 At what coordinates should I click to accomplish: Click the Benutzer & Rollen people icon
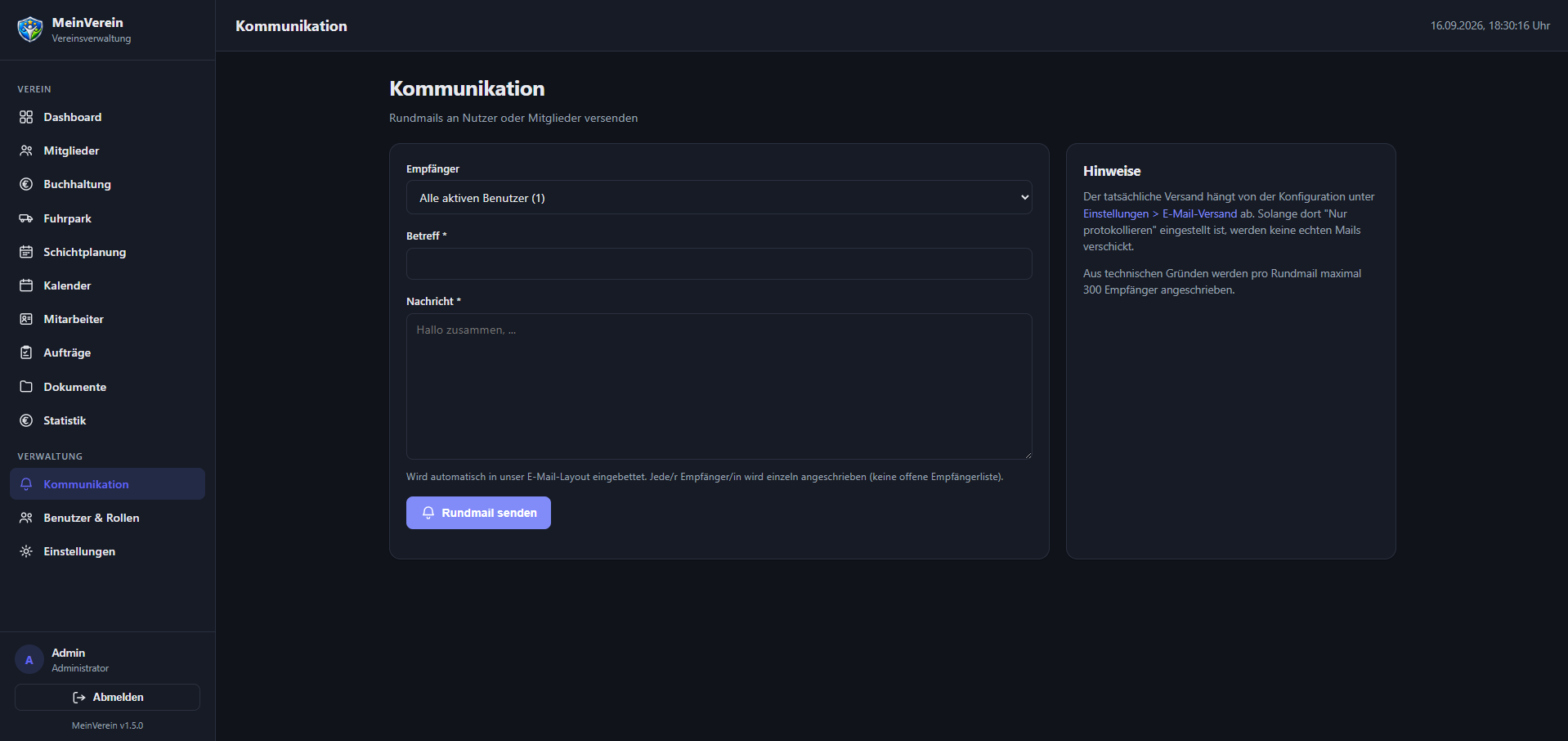point(26,518)
